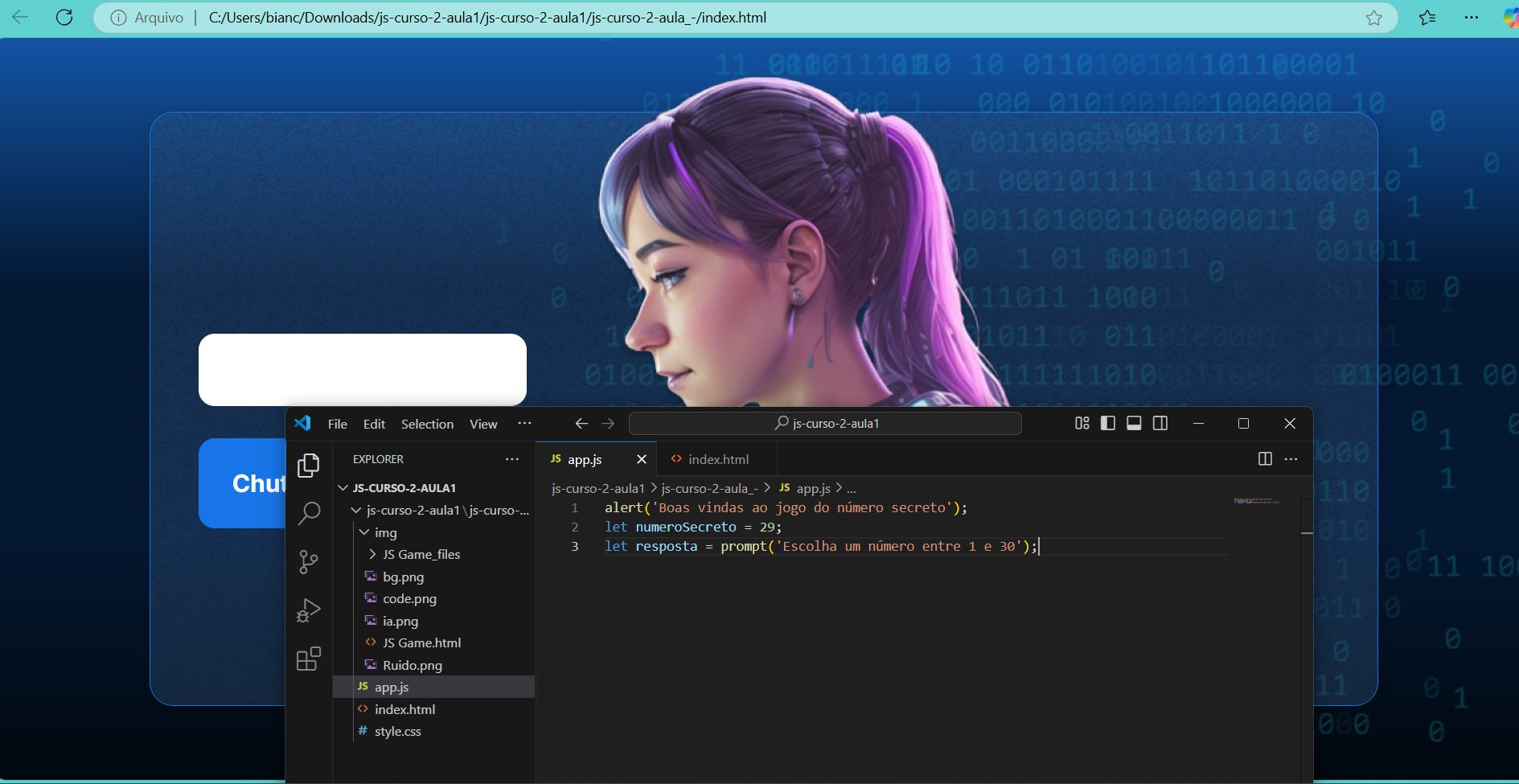The width and height of the screenshot is (1519, 784).
Task: Toggle the secondary side bar
Action: coord(1160,423)
